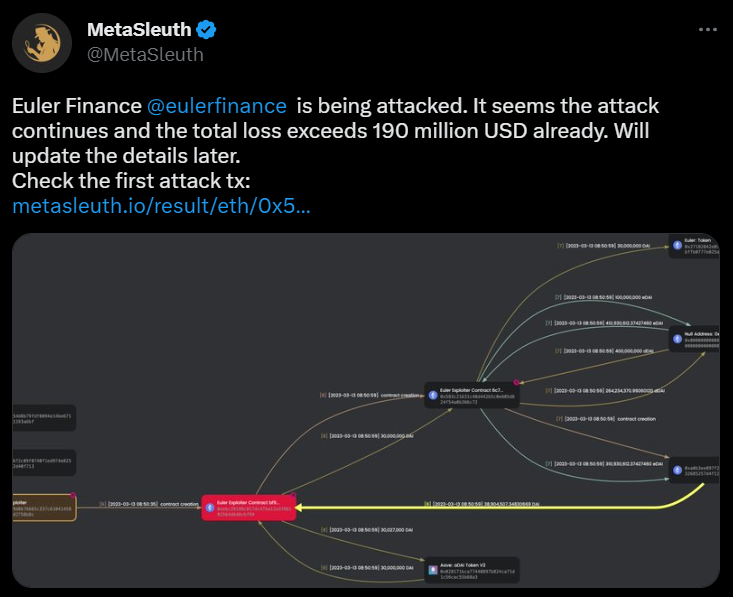Click the unlabeled address node icon at right
The height and width of the screenshot is (597, 733).
pos(677,470)
